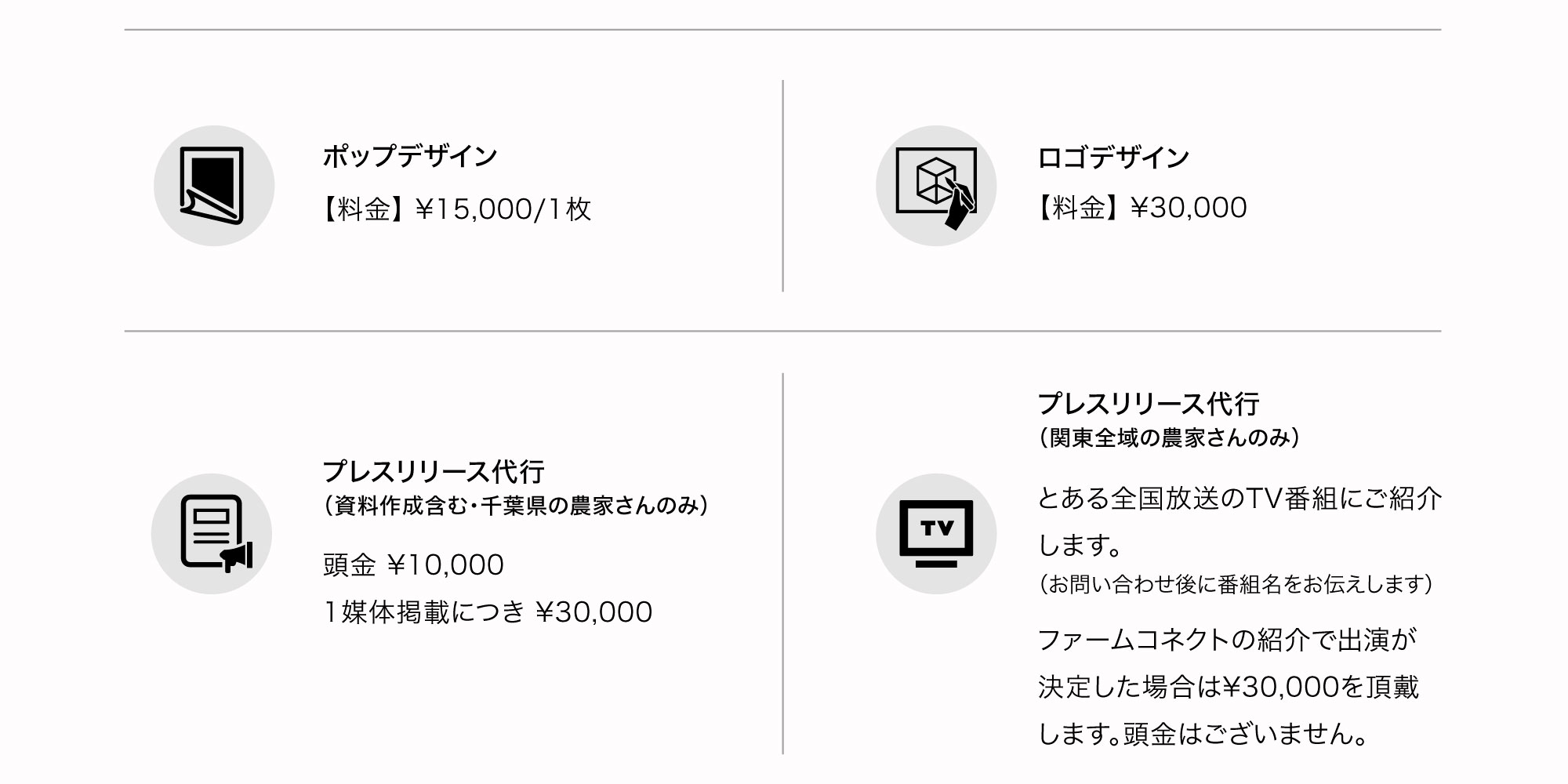Click the 関東全域の農家さんのみ note
The height and width of the screenshot is (784, 1568).
coord(1169,437)
